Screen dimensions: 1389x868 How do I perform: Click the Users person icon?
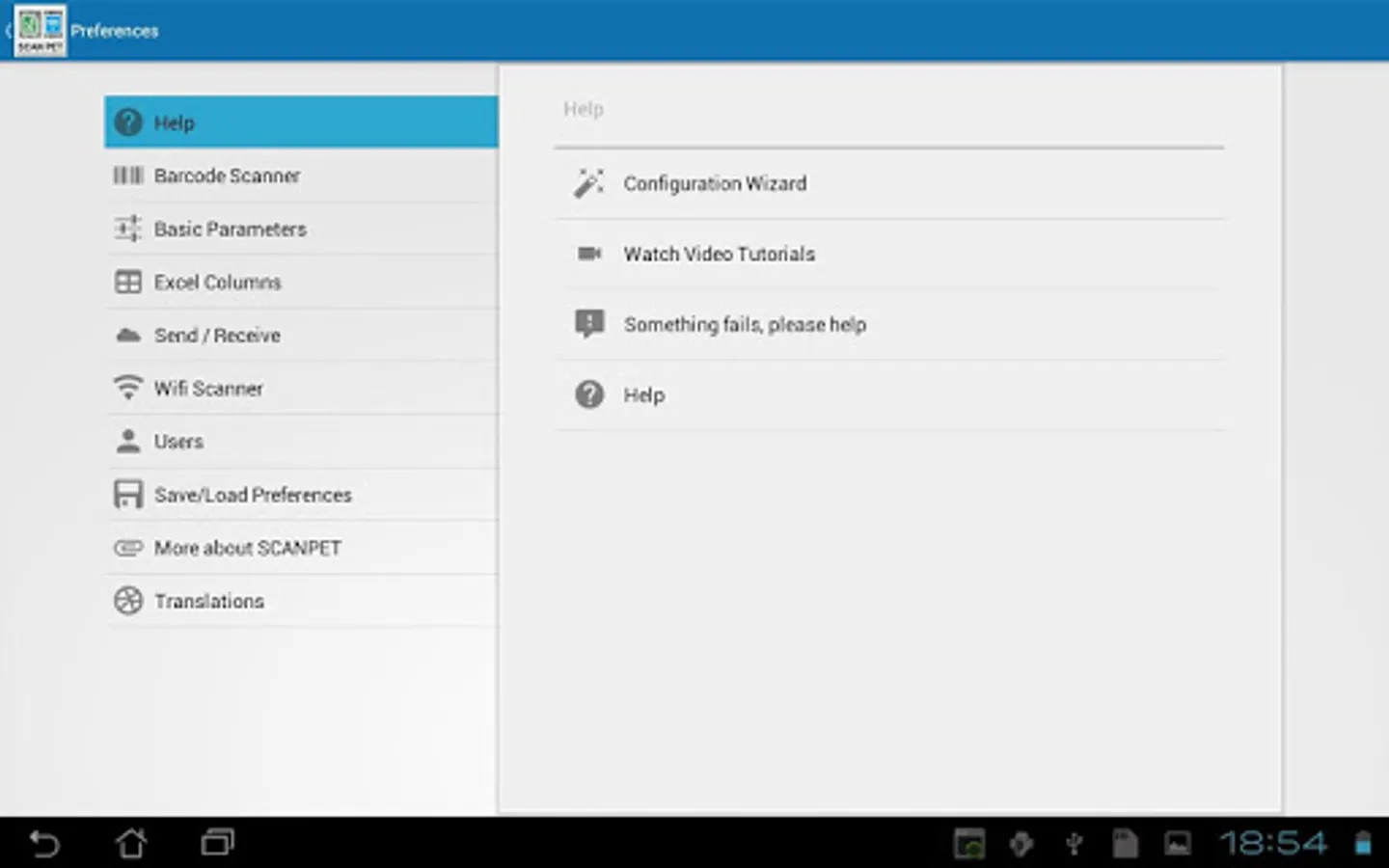[127, 441]
